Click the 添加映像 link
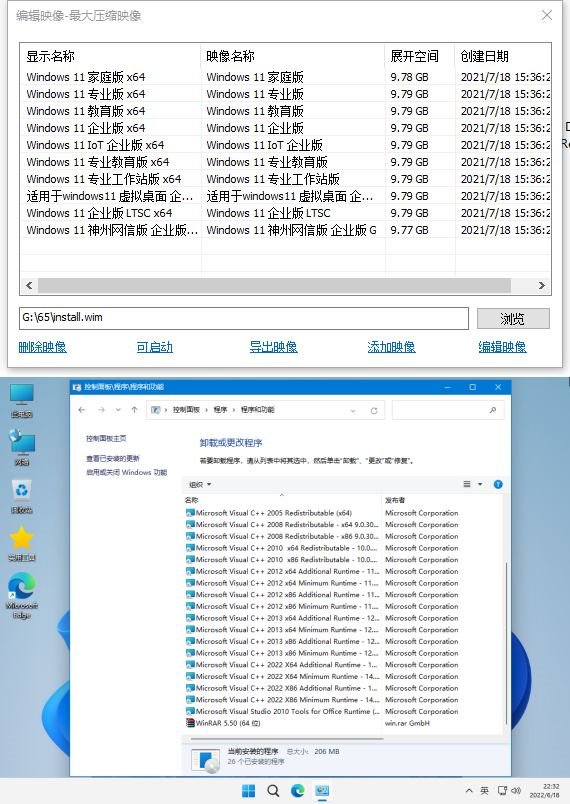Image resolution: width=570 pixels, height=804 pixels. click(391, 347)
